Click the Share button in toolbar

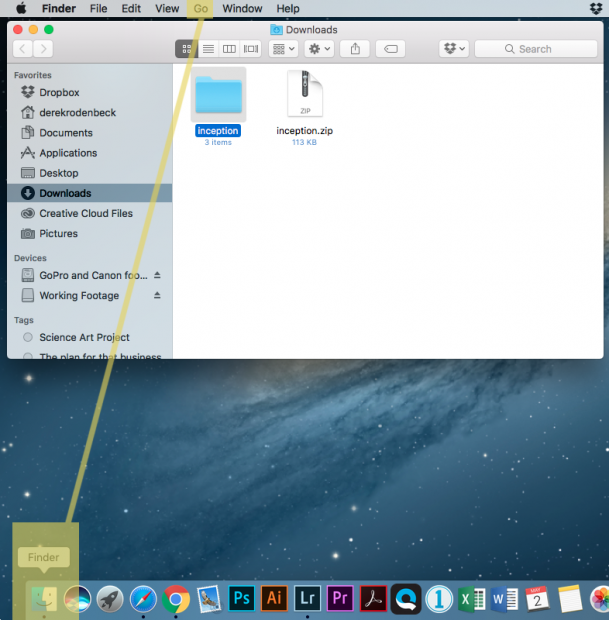tap(355, 49)
